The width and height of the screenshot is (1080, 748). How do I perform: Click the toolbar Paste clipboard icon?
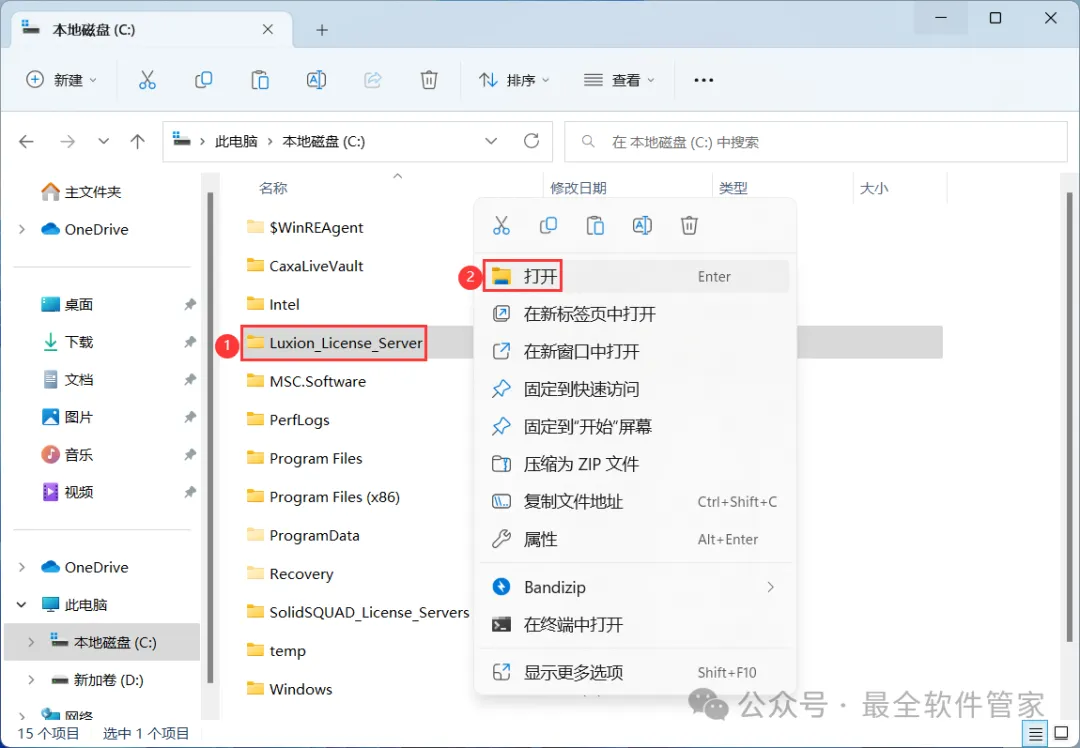[x=260, y=80]
